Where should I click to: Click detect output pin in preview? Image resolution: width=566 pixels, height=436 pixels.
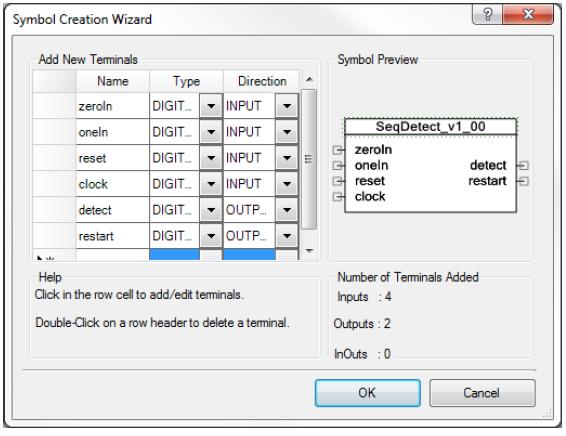pos(523,165)
